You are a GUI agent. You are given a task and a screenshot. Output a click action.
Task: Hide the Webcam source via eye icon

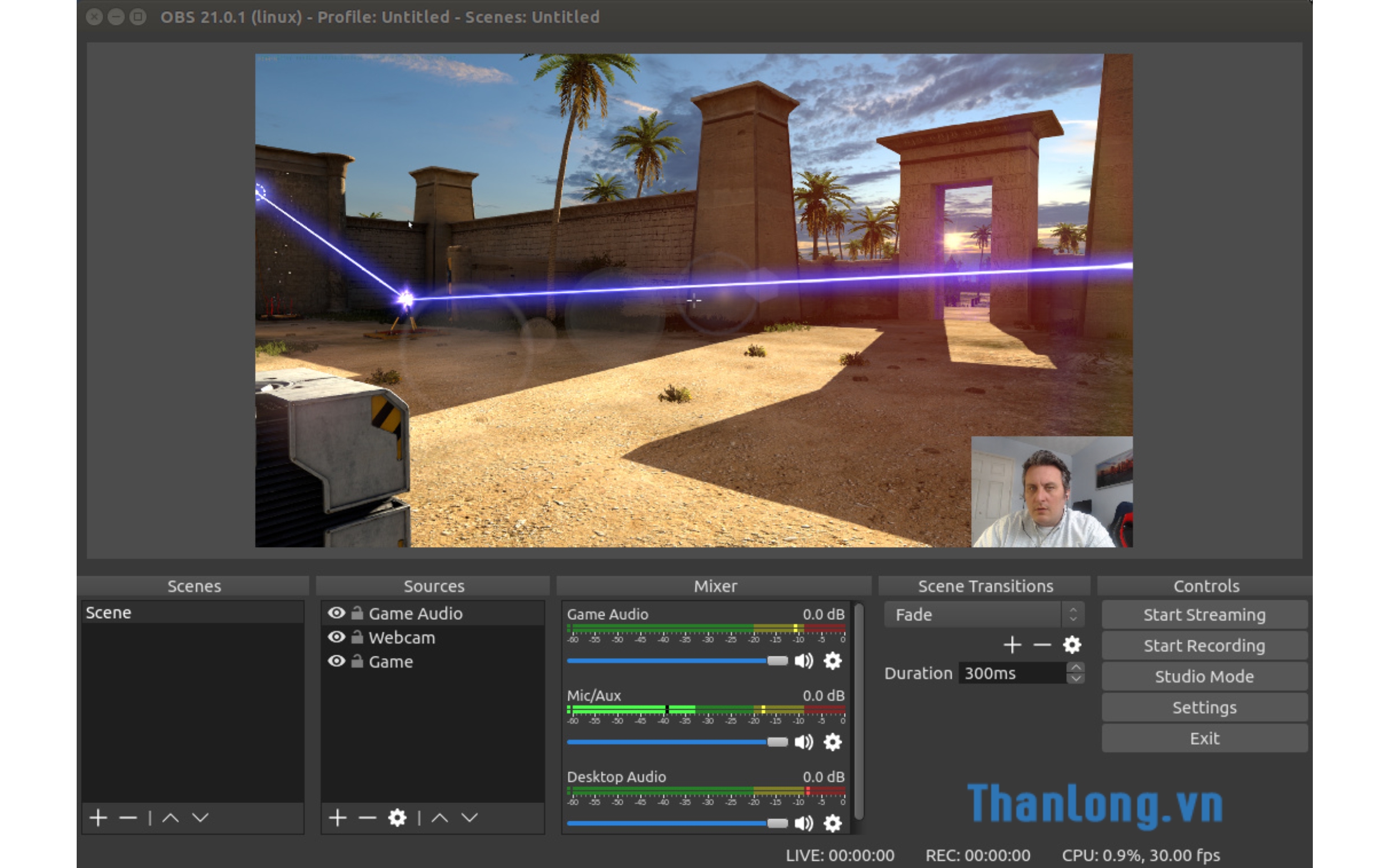point(337,637)
